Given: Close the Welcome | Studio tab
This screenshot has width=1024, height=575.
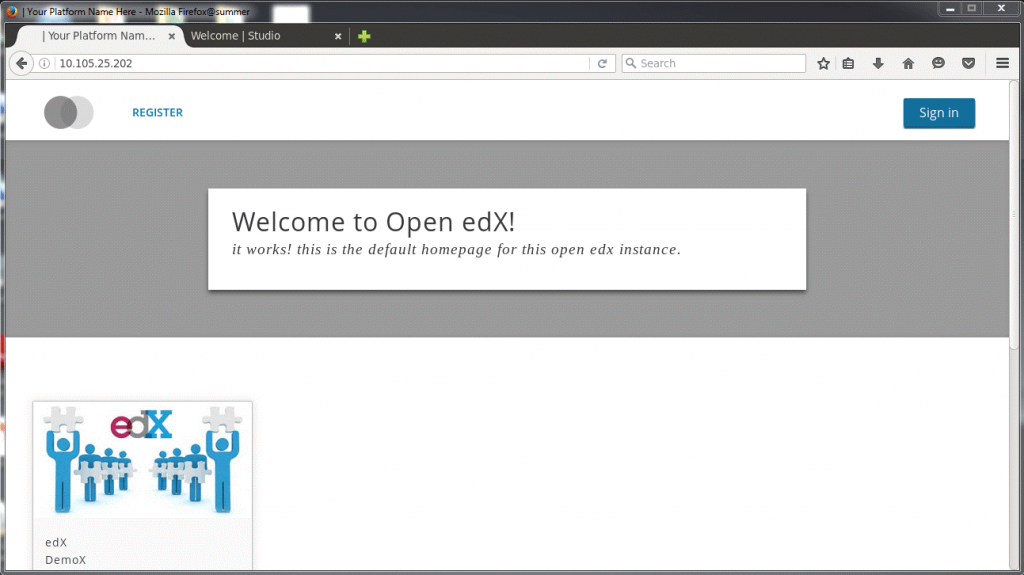Looking at the screenshot, I should 338,37.
